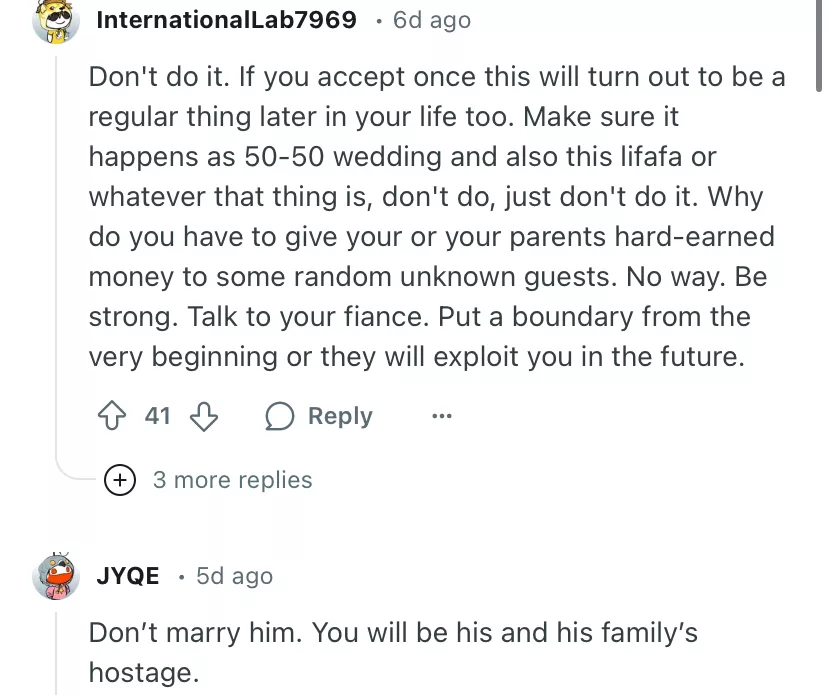
Task: Click the speech bubble reply icon
Action: pos(279,416)
